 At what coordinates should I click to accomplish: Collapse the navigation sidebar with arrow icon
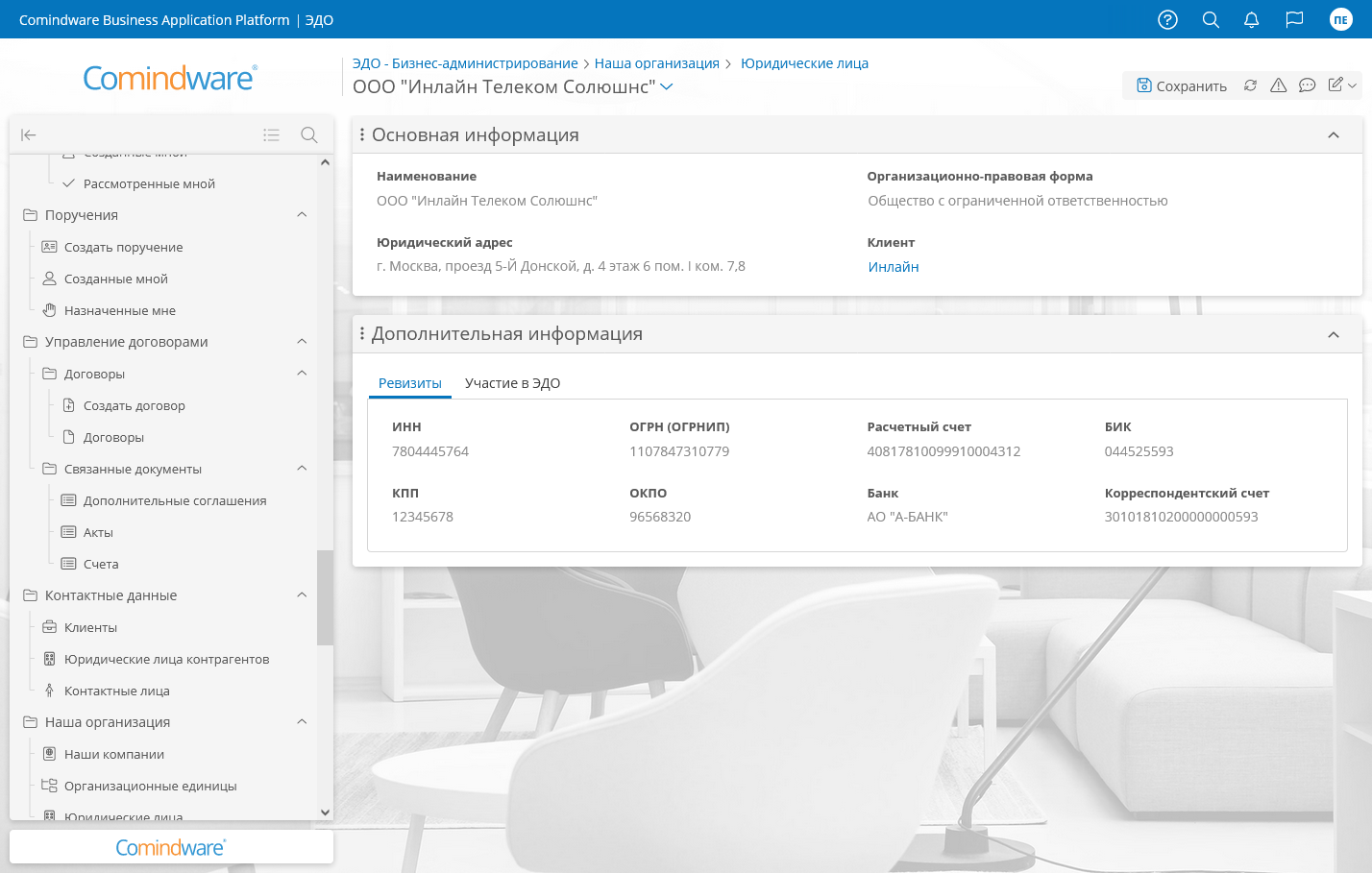[29, 135]
